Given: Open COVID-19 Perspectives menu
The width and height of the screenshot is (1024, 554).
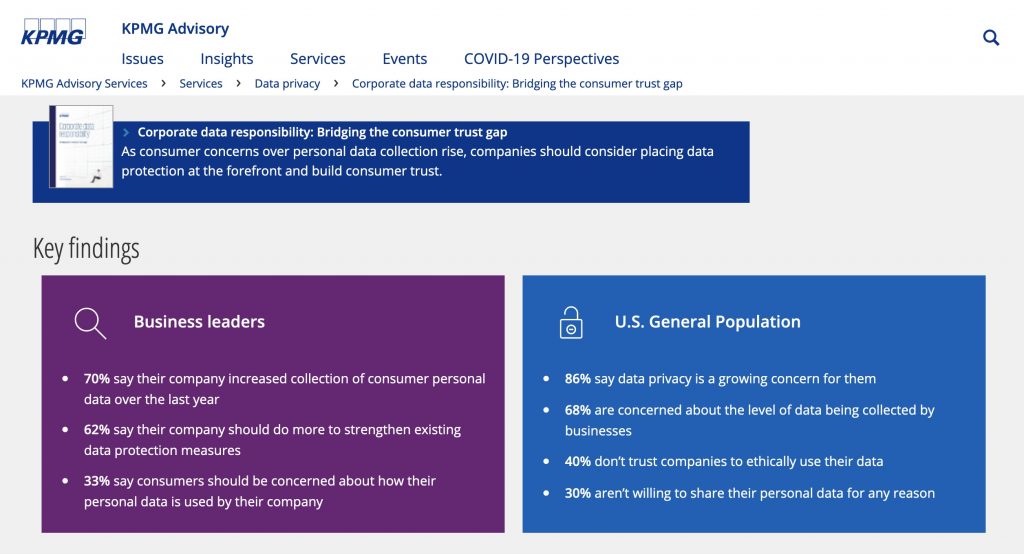Looking at the screenshot, I should [541, 59].
